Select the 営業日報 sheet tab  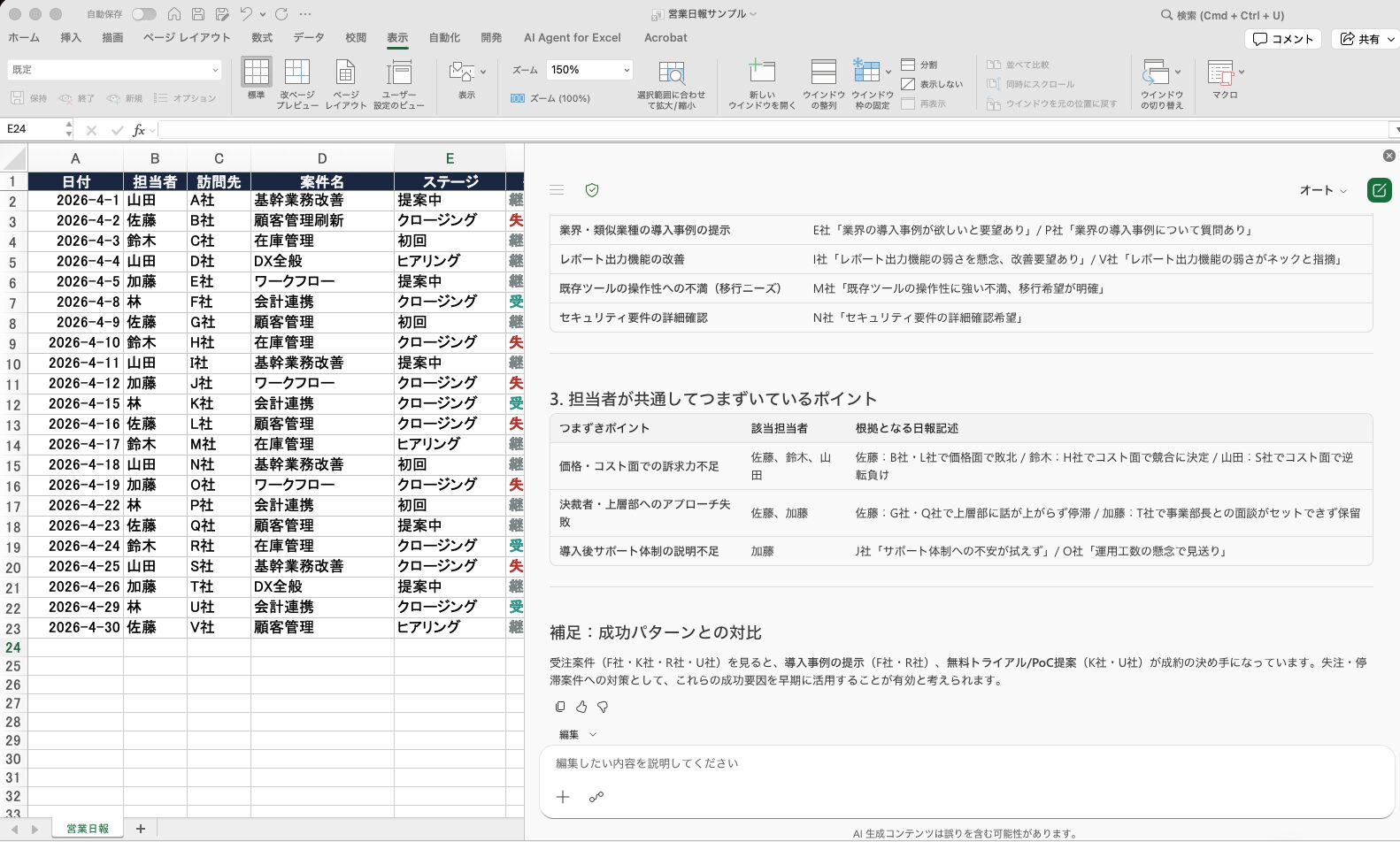tap(88, 829)
